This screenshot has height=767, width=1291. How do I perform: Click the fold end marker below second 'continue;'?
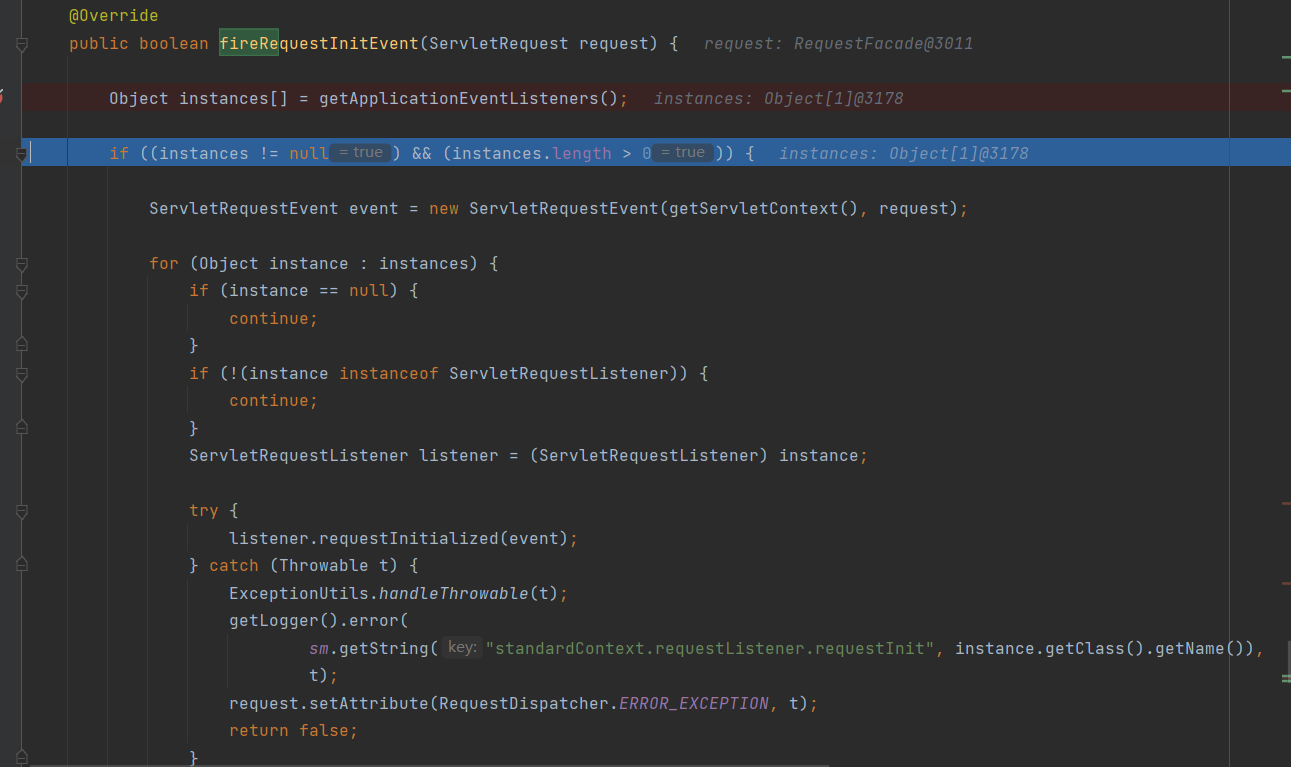22,428
